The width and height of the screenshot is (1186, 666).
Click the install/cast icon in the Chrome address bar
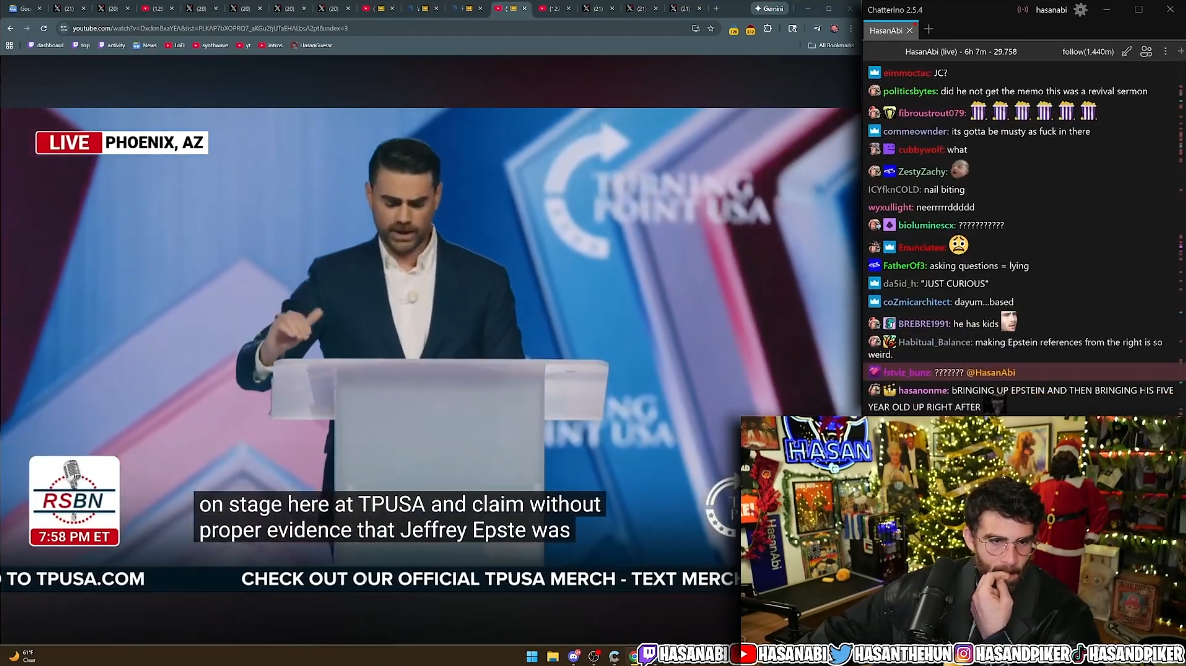(695, 28)
